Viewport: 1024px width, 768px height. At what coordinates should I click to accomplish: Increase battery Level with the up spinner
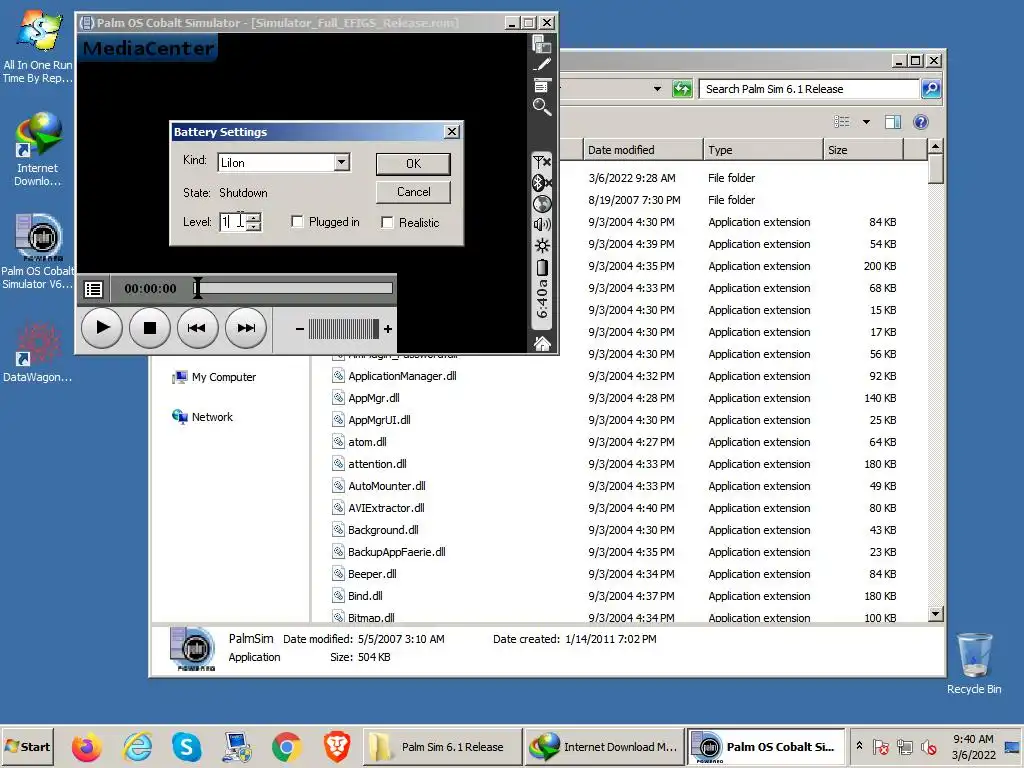254,217
